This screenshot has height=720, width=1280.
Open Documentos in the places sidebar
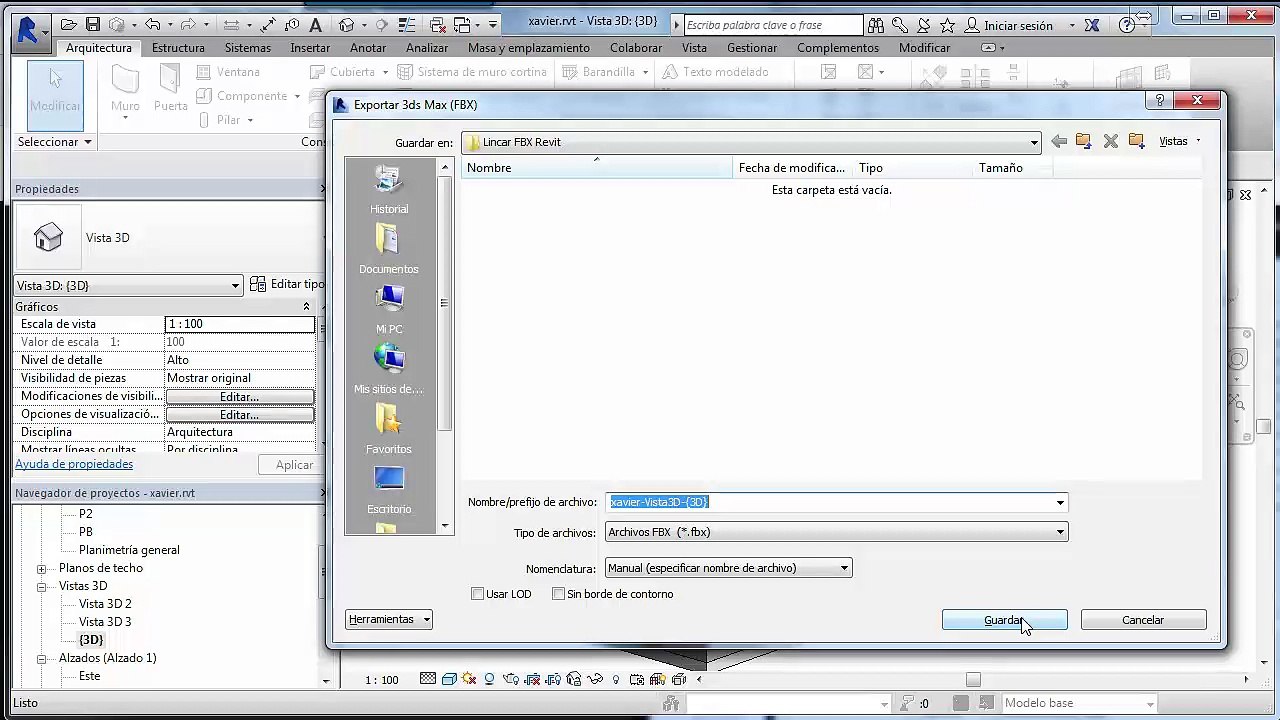point(389,250)
